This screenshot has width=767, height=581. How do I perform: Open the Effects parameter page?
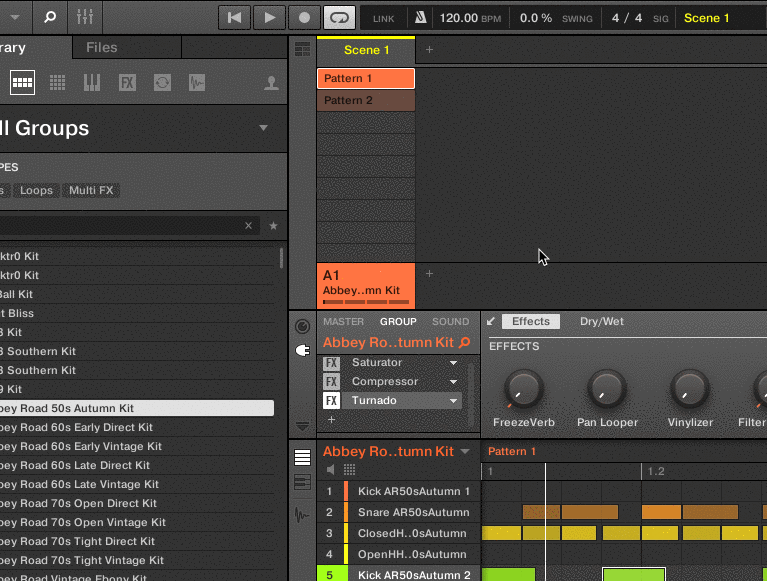tap(531, 321)
